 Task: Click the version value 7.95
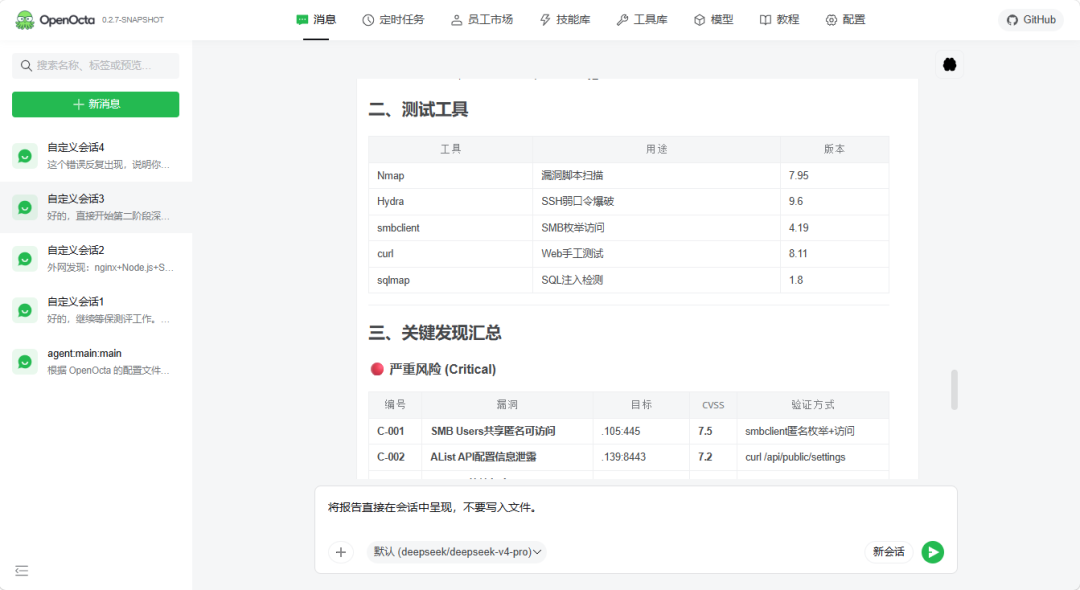click(x=798, y=176)
